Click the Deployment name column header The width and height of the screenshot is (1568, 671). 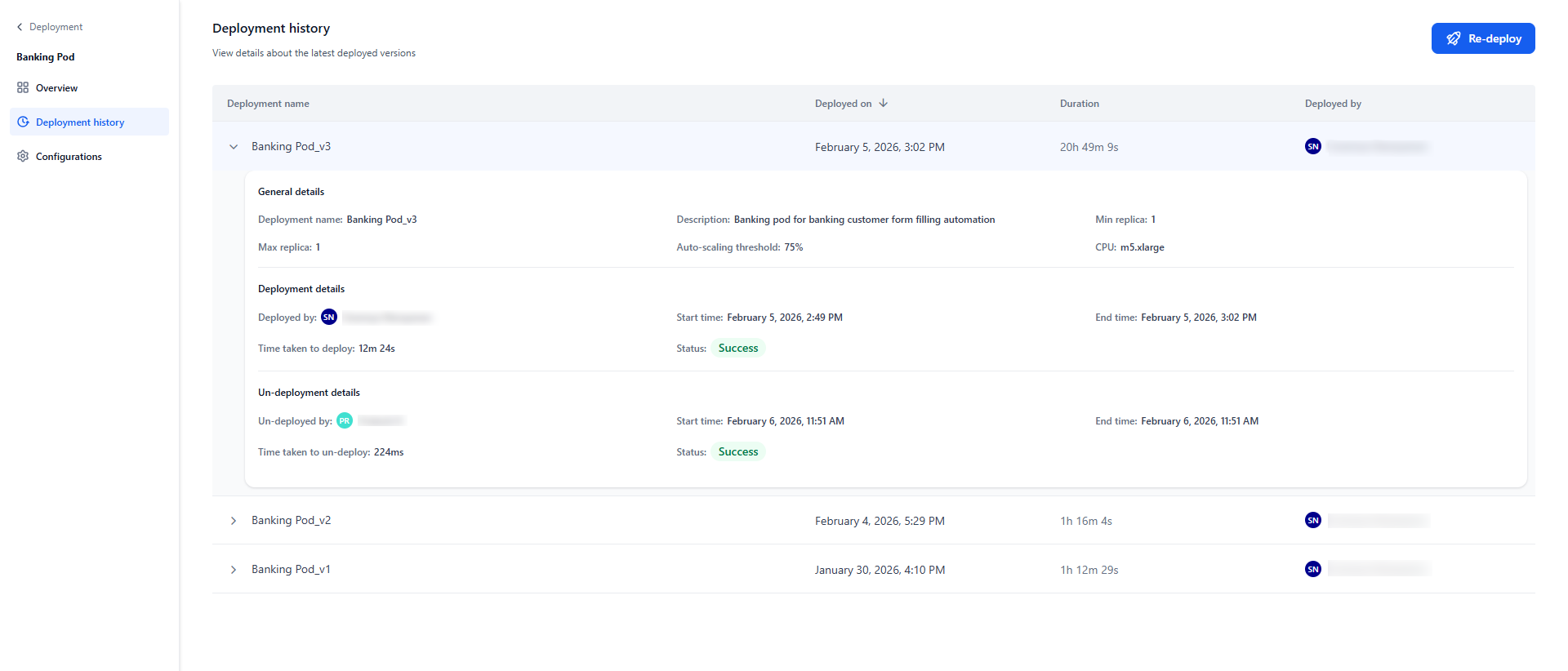pyautogui.click(x=268, y=104)
